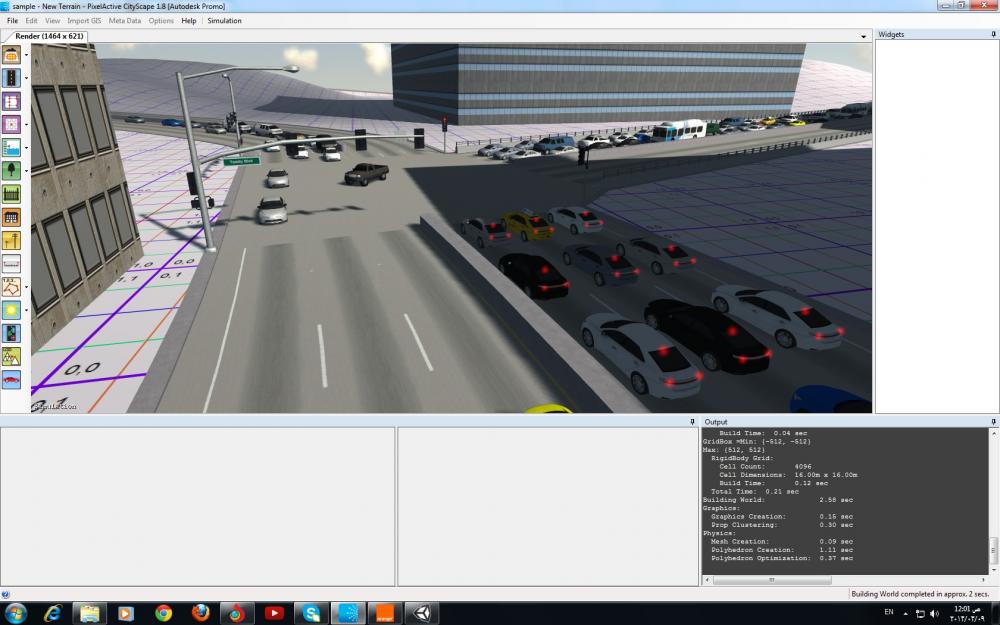Expand the terrain tool dropdown arrow
This screenshot has height=625, width=1000.
coord(26,55)
